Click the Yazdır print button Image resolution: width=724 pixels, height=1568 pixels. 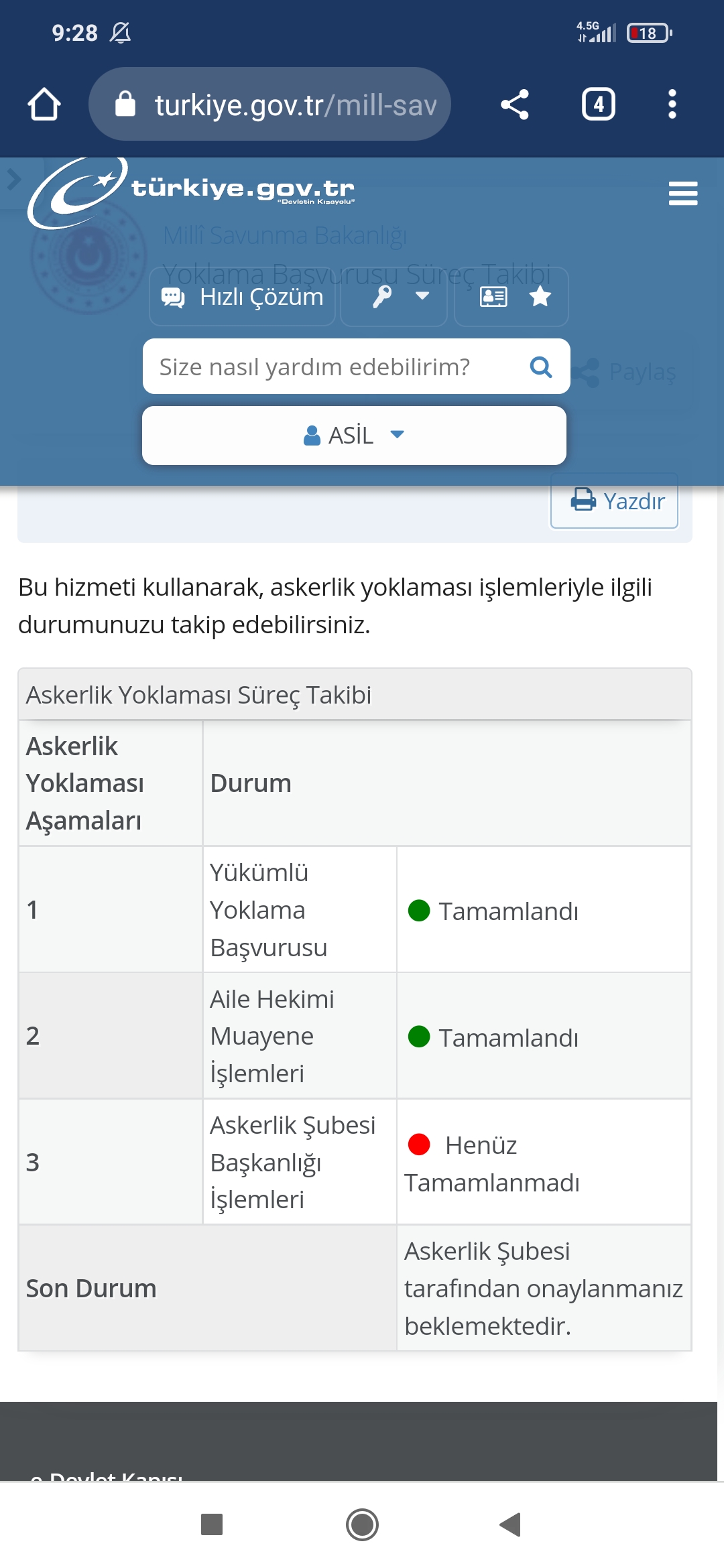[614, 501]
